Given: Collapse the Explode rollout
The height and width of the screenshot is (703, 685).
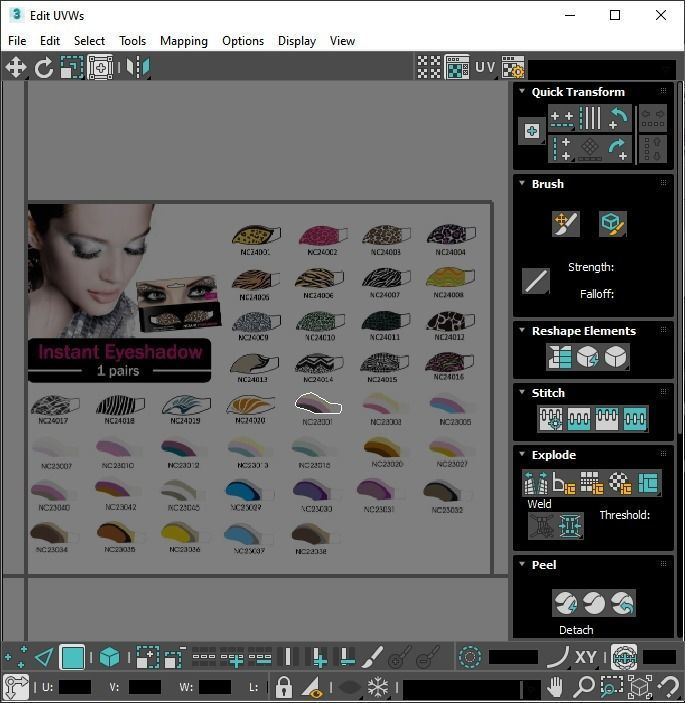Looking at the screenshot, I should tap(522, 454).
